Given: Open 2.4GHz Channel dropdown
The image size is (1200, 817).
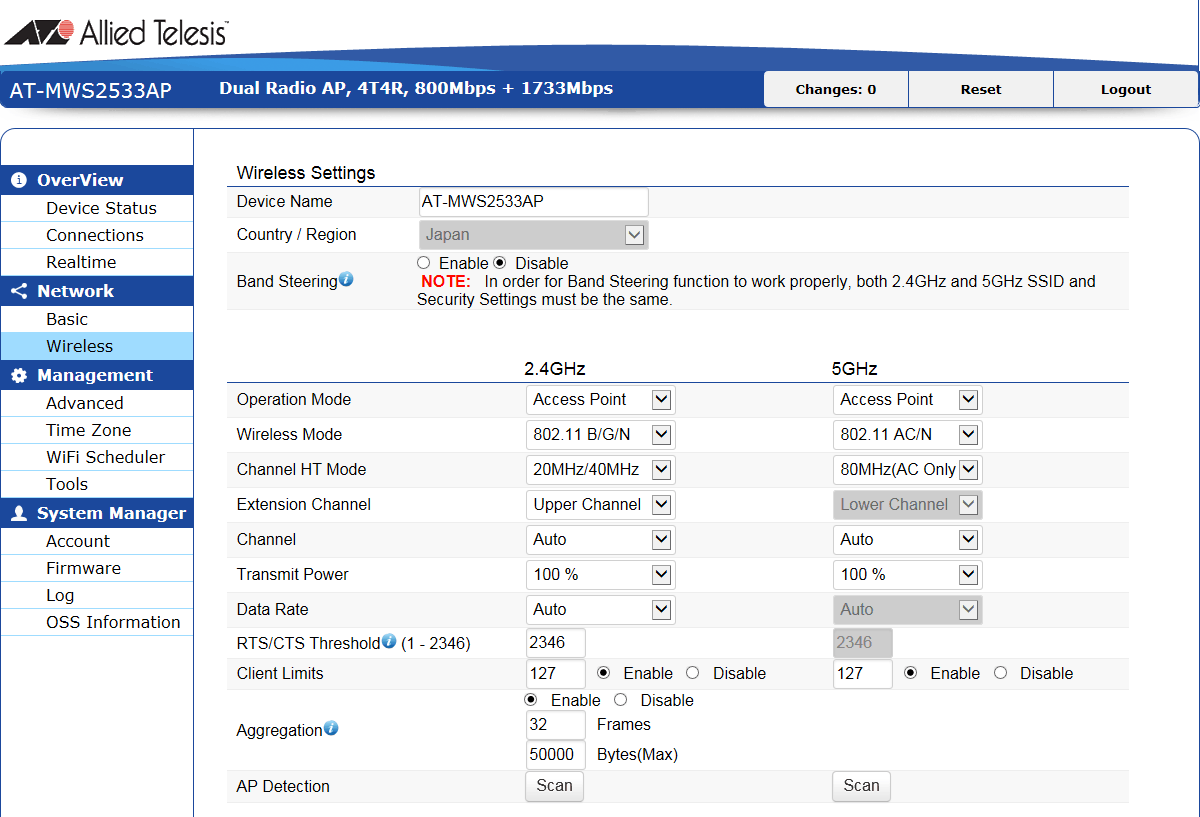Looking at the screenshot, I should [x=601, y=540].
